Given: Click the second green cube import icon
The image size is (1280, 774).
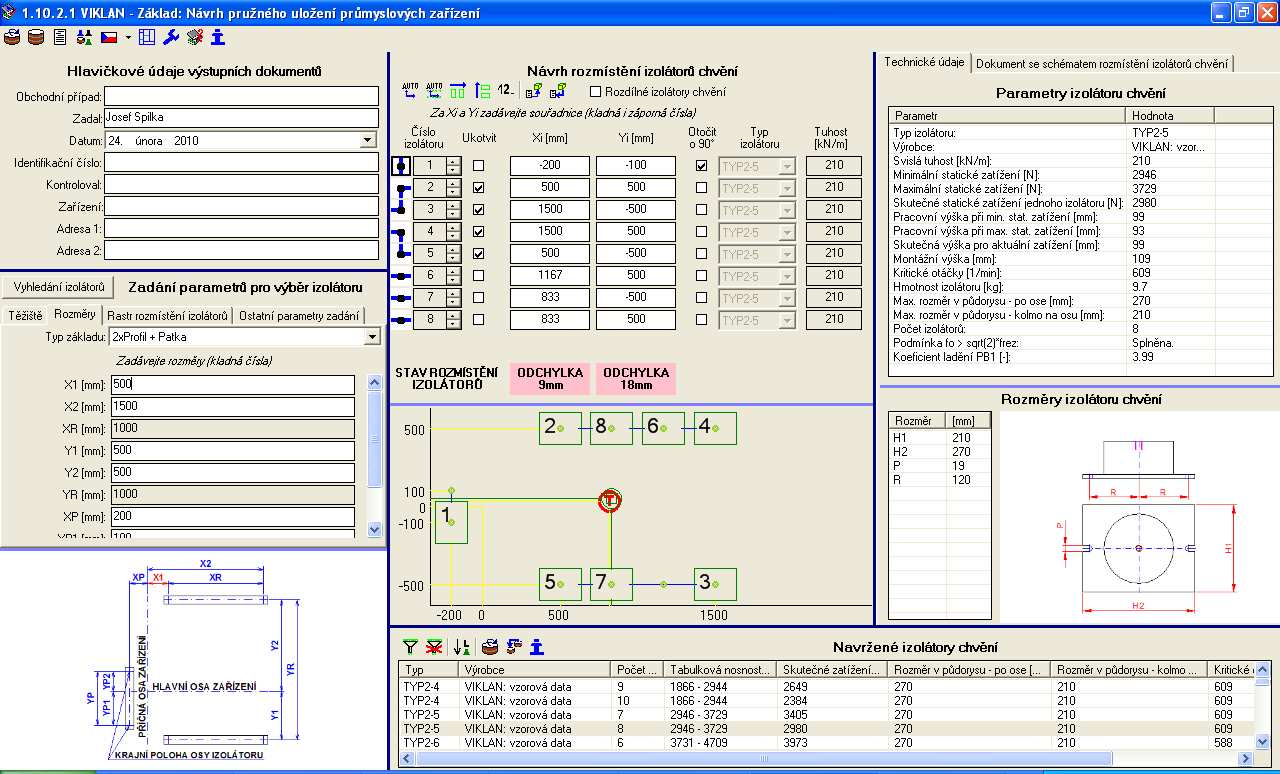Looking at the screenshot, I should pos(557,91).
